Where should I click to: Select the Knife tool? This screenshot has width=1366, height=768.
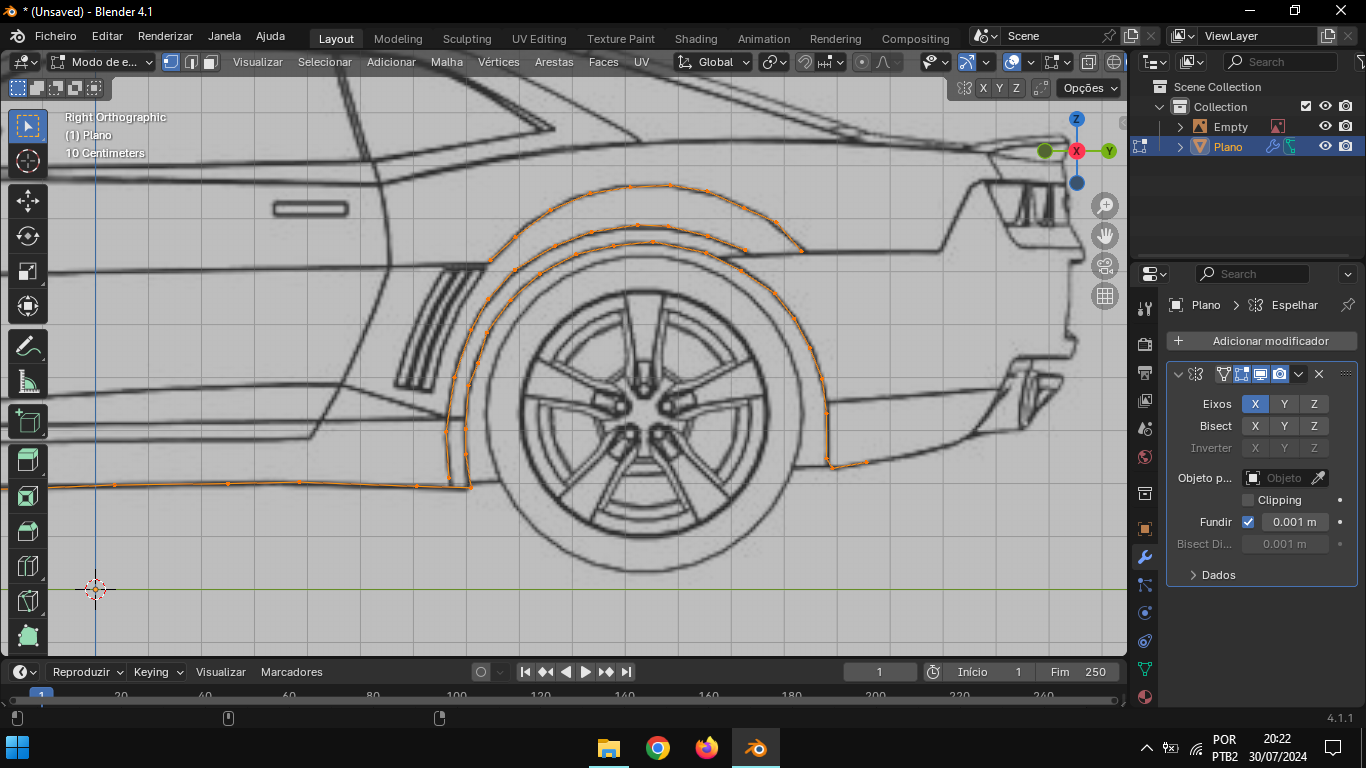(28, 601)
